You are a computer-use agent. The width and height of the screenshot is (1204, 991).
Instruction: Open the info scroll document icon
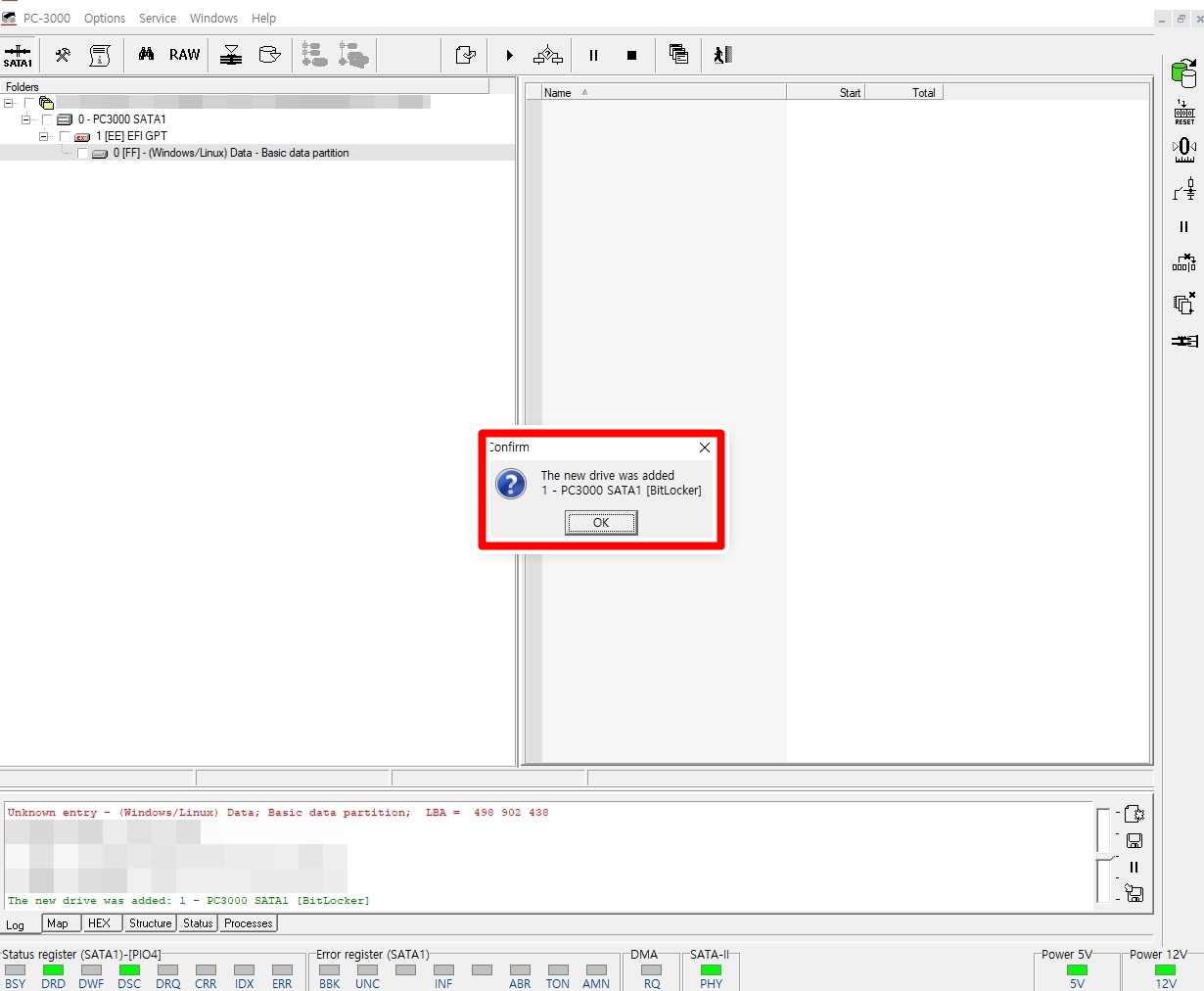coord(100,55)
